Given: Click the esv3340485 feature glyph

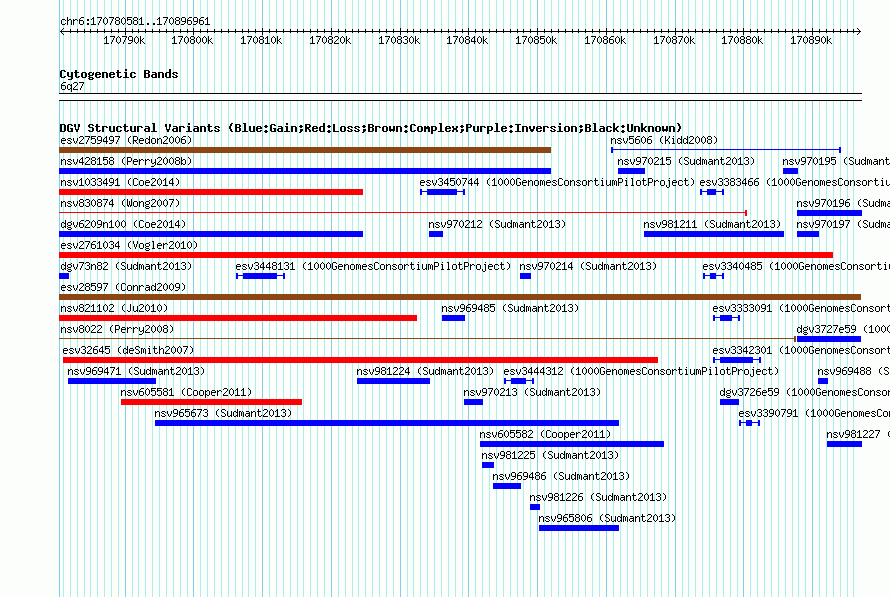Looking at the screenshot, I should pos(713,276).
